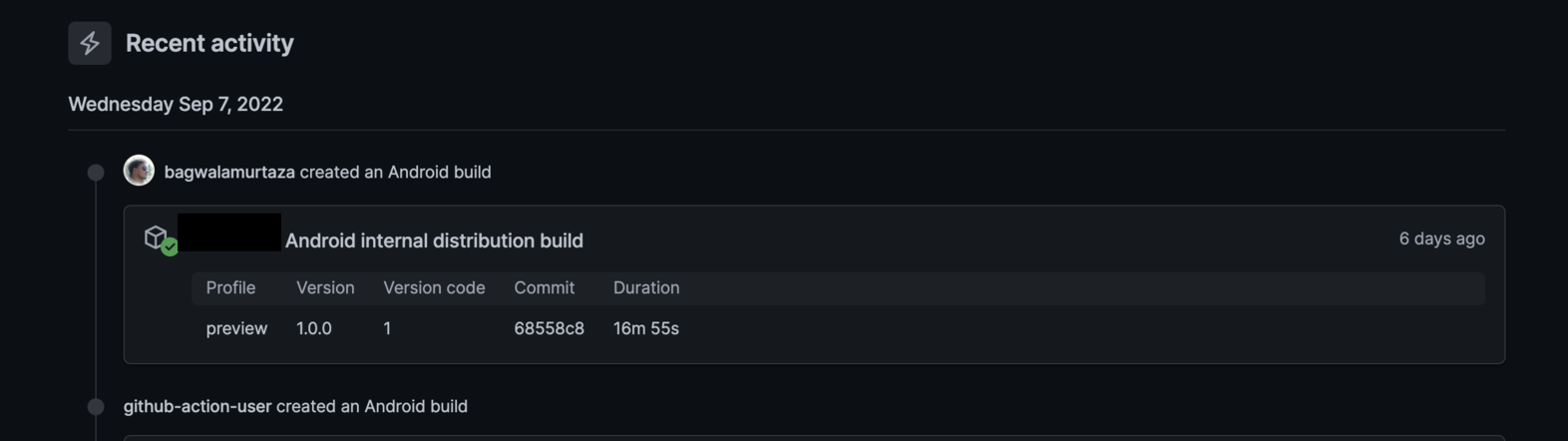The width and height of the screenshot is (1568, 441).
Task: Click the second timeline dot marker
Action: coord(96,406)
